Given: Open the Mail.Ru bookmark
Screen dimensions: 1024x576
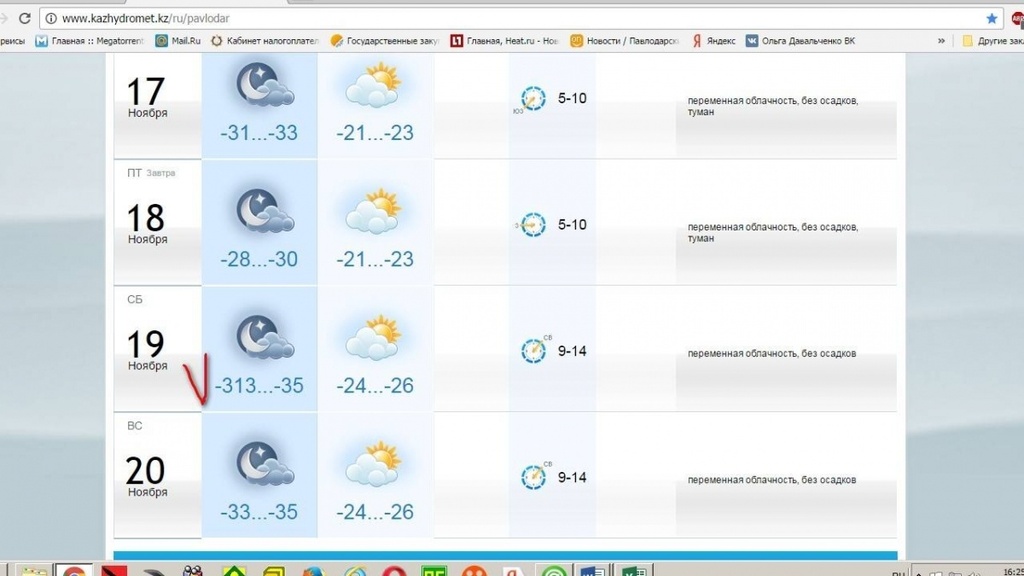Looking at the screenshot, I should 178,41.
